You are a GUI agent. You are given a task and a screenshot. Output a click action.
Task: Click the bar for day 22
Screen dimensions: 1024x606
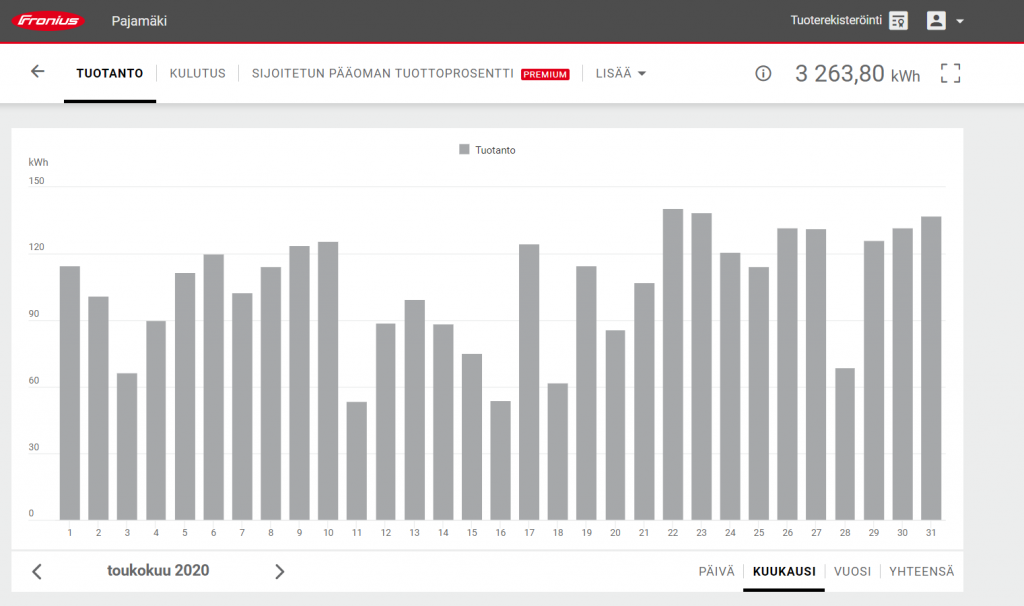673,365
